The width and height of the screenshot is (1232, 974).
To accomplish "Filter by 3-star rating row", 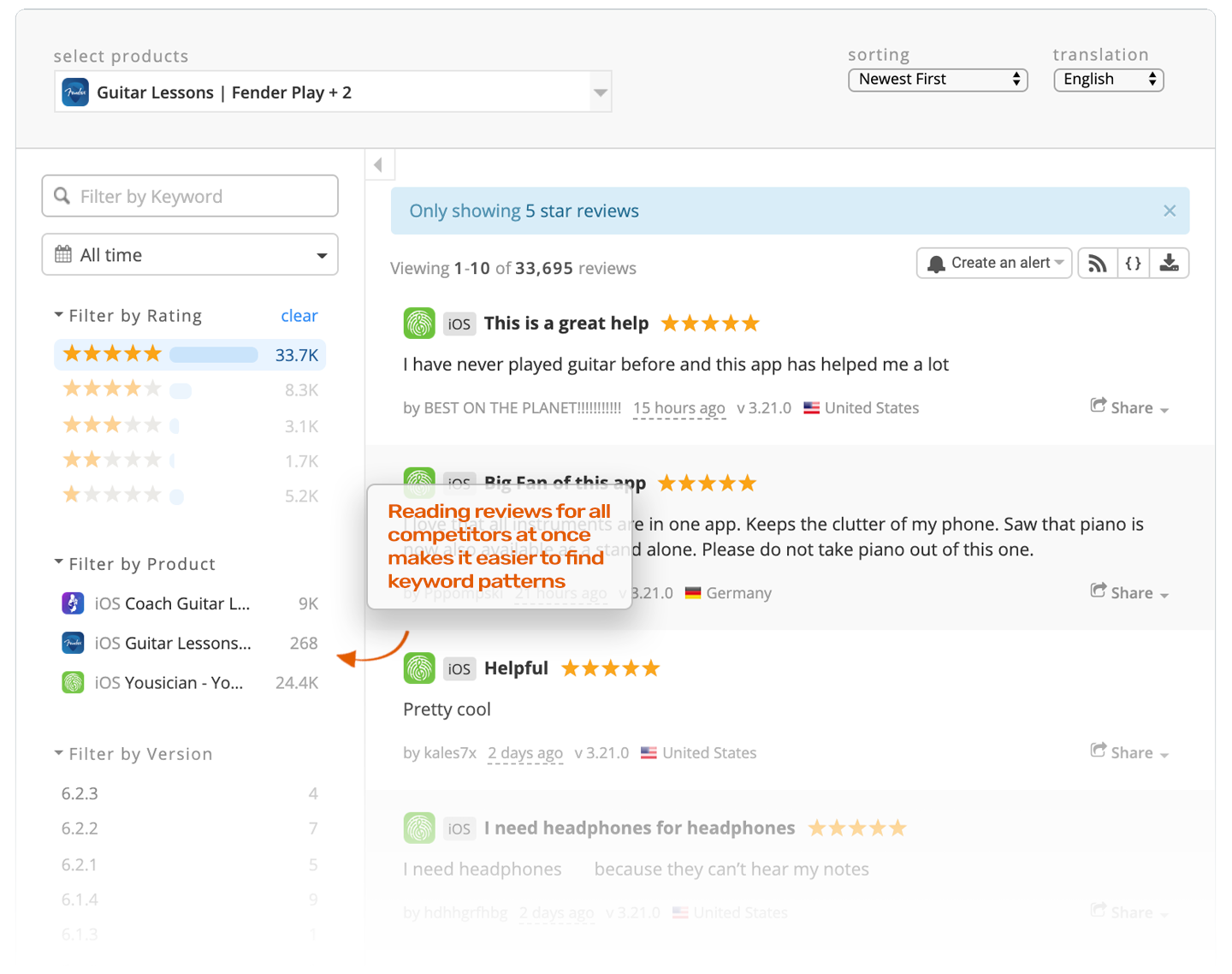I will (190, 425).
